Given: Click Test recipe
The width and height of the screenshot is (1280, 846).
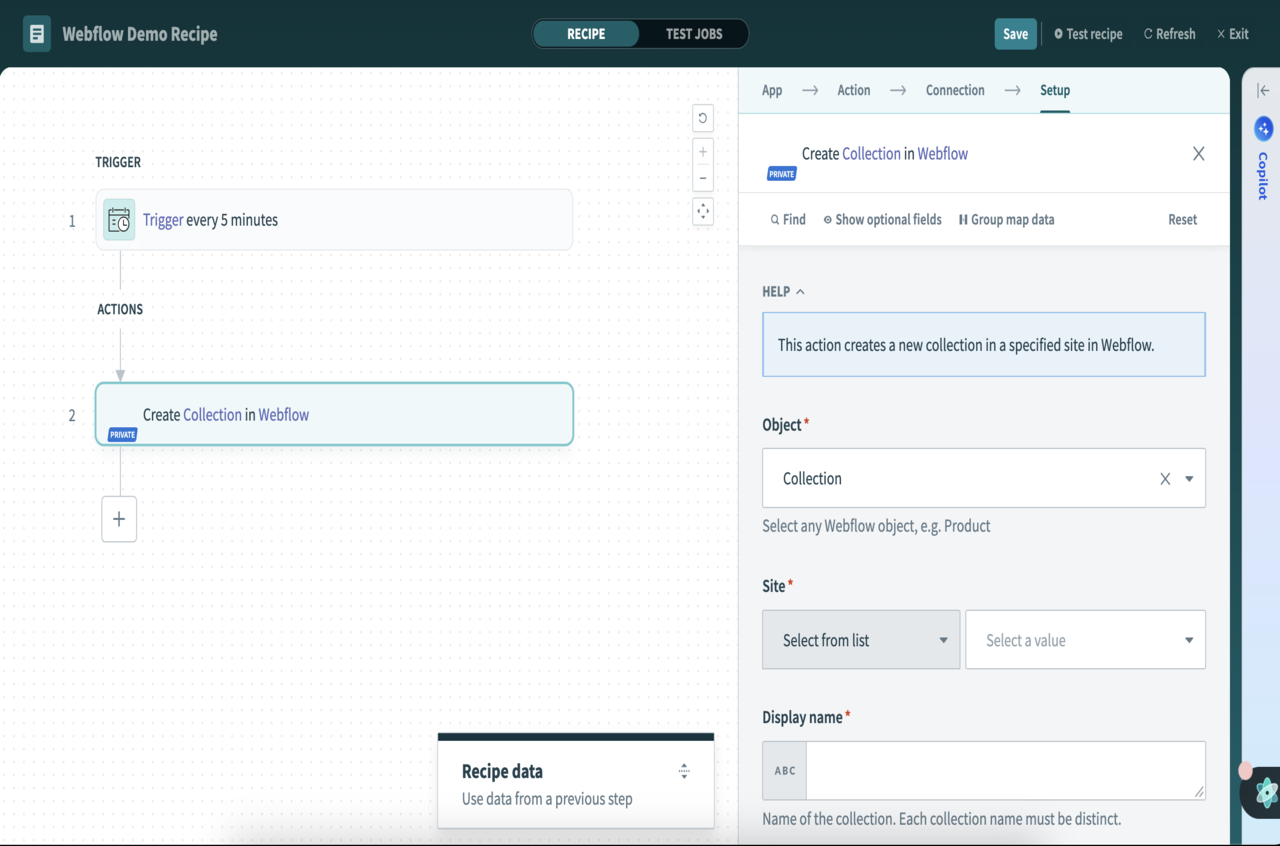Looking at the screenshot, I should click(1088, 34).
